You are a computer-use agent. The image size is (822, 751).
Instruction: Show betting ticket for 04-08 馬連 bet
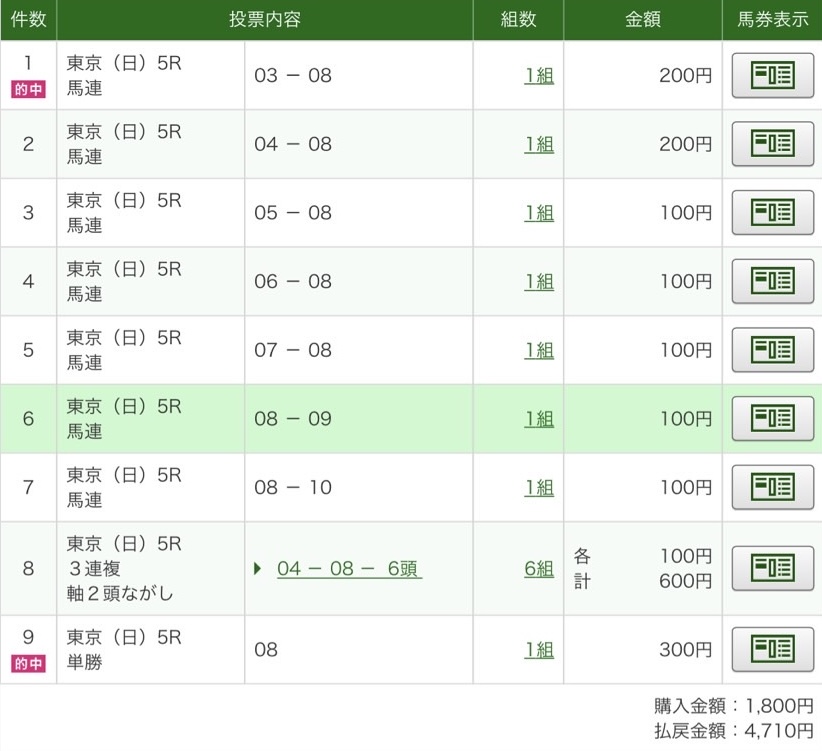click(773, 144)
